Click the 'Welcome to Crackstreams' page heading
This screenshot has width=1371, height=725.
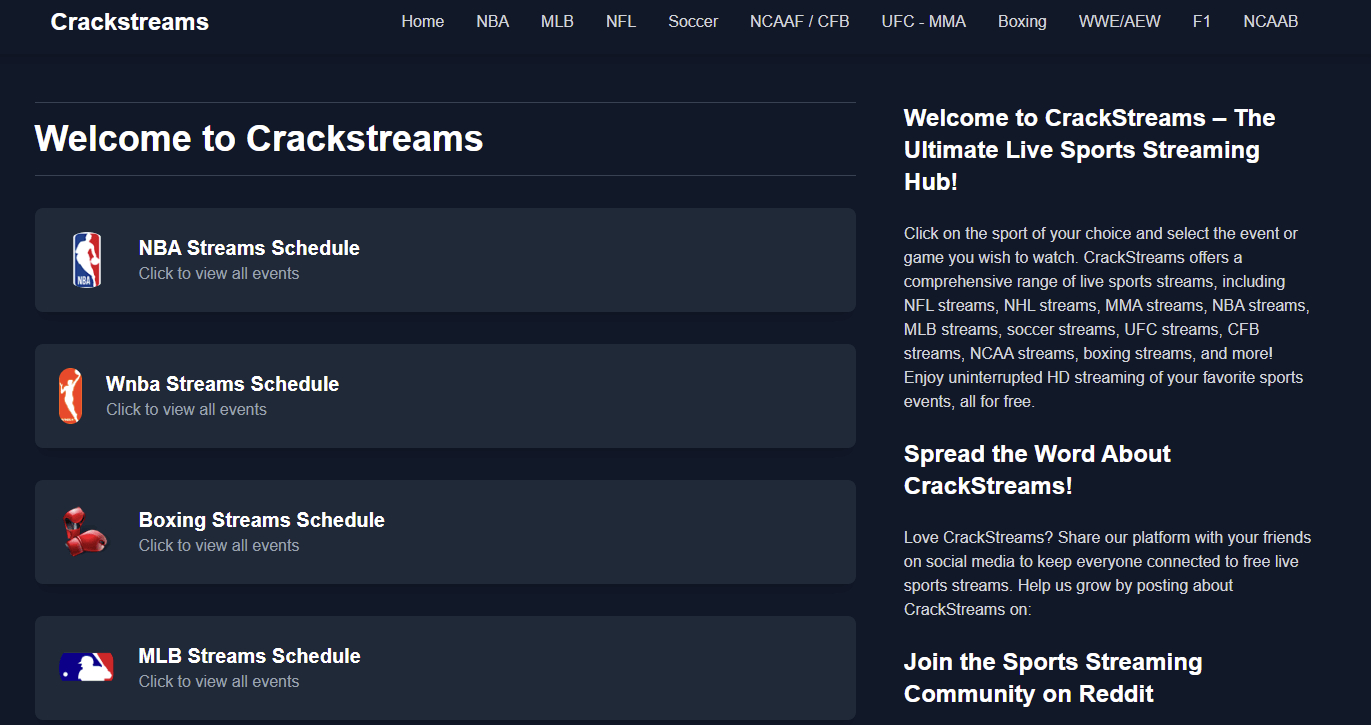259,138
